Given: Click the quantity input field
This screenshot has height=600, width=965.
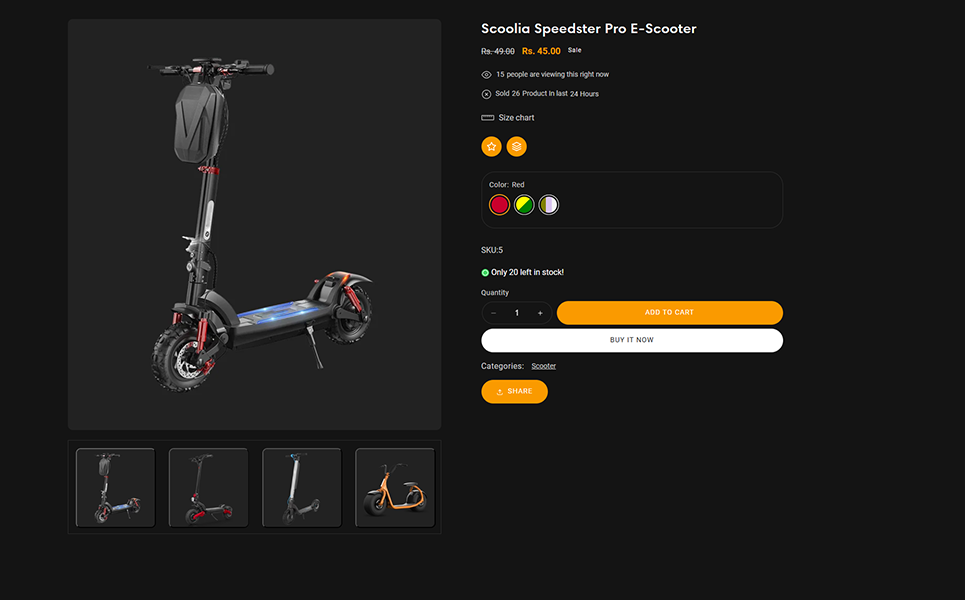Looking at the screenshot, I should (517, 313).
